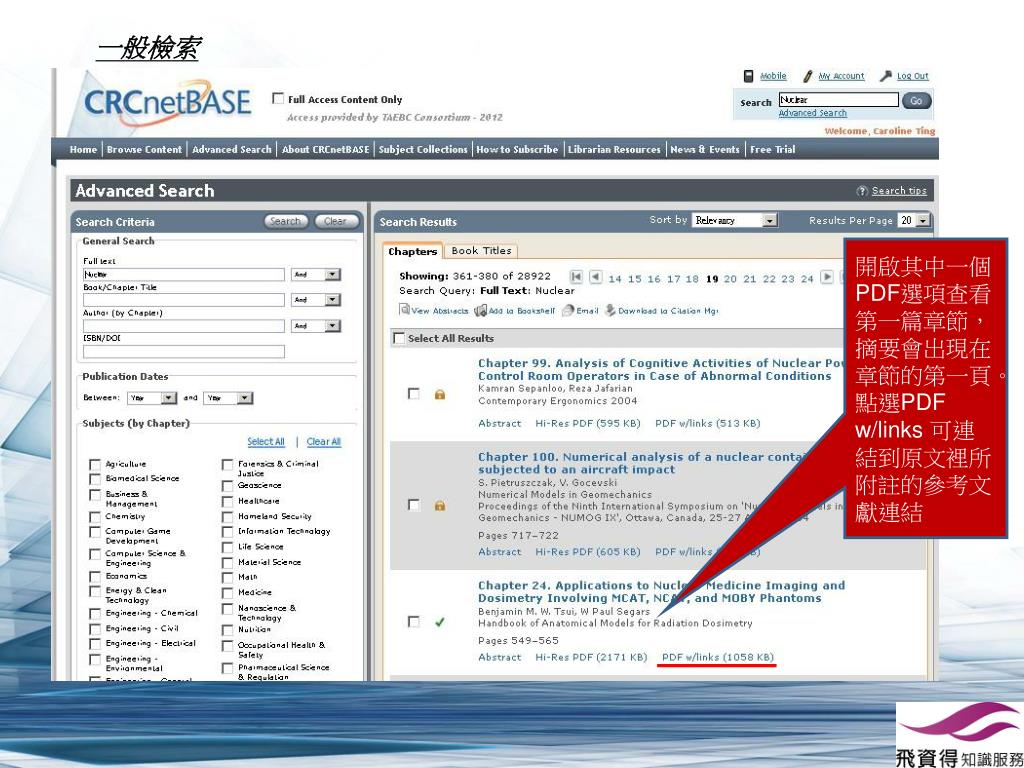Open Abstract link for Chapter 100
The image size is (1024, 768).
click(x=500, y=552)
